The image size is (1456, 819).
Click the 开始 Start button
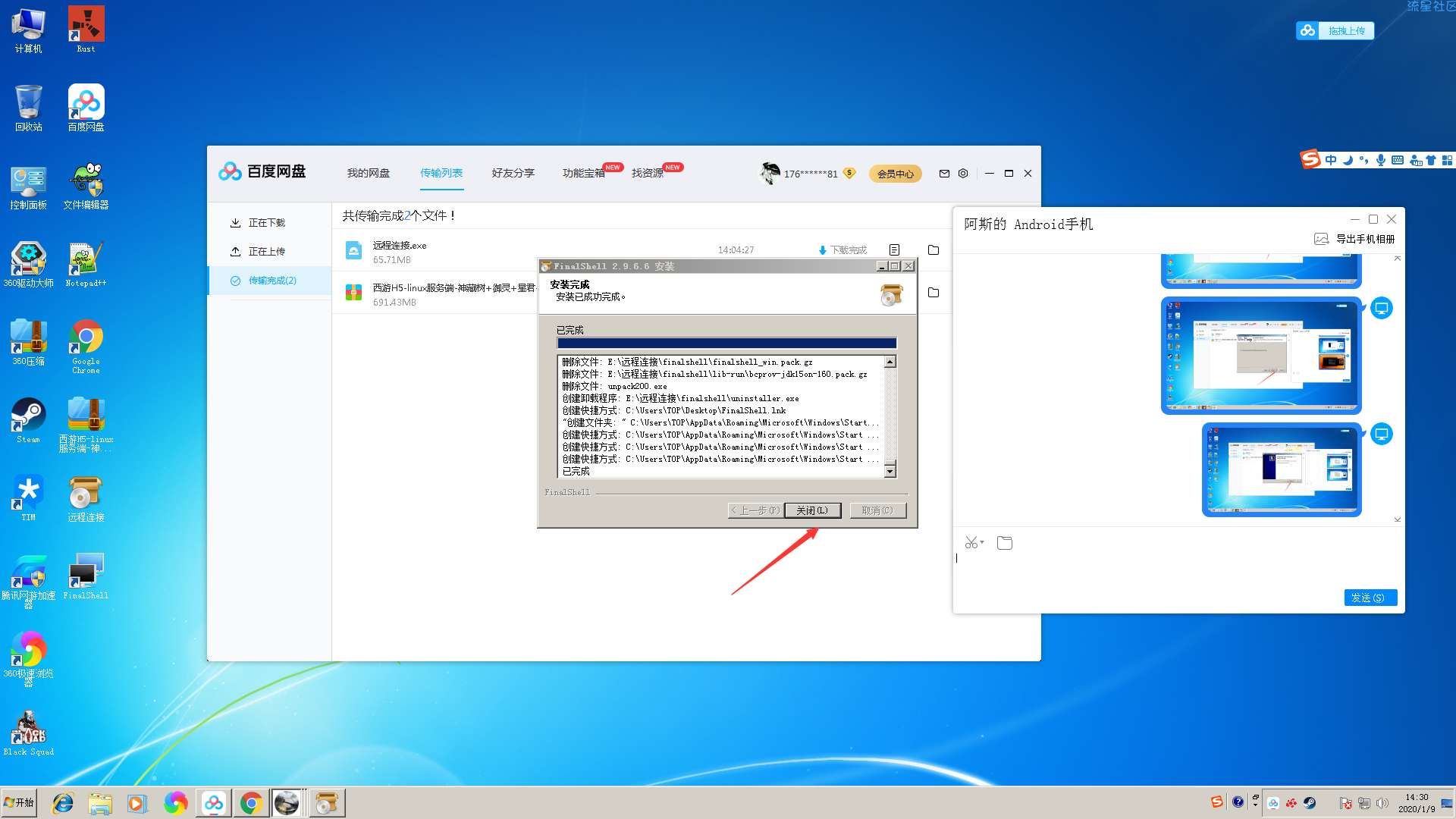tap(20, 802)
